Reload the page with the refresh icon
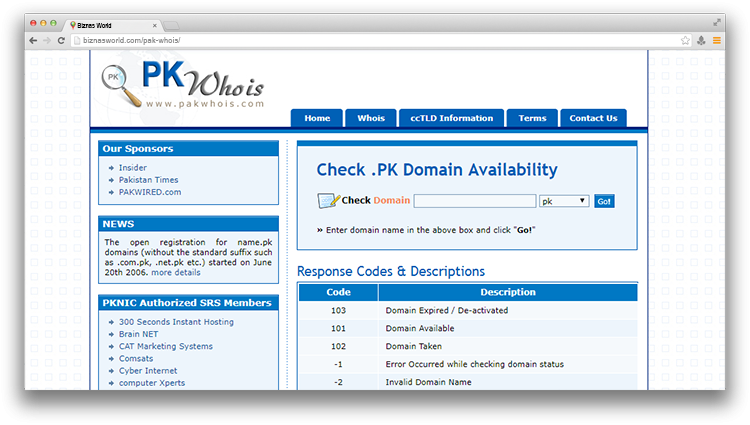This screenshot has height=425, width=750. point(61,41)
